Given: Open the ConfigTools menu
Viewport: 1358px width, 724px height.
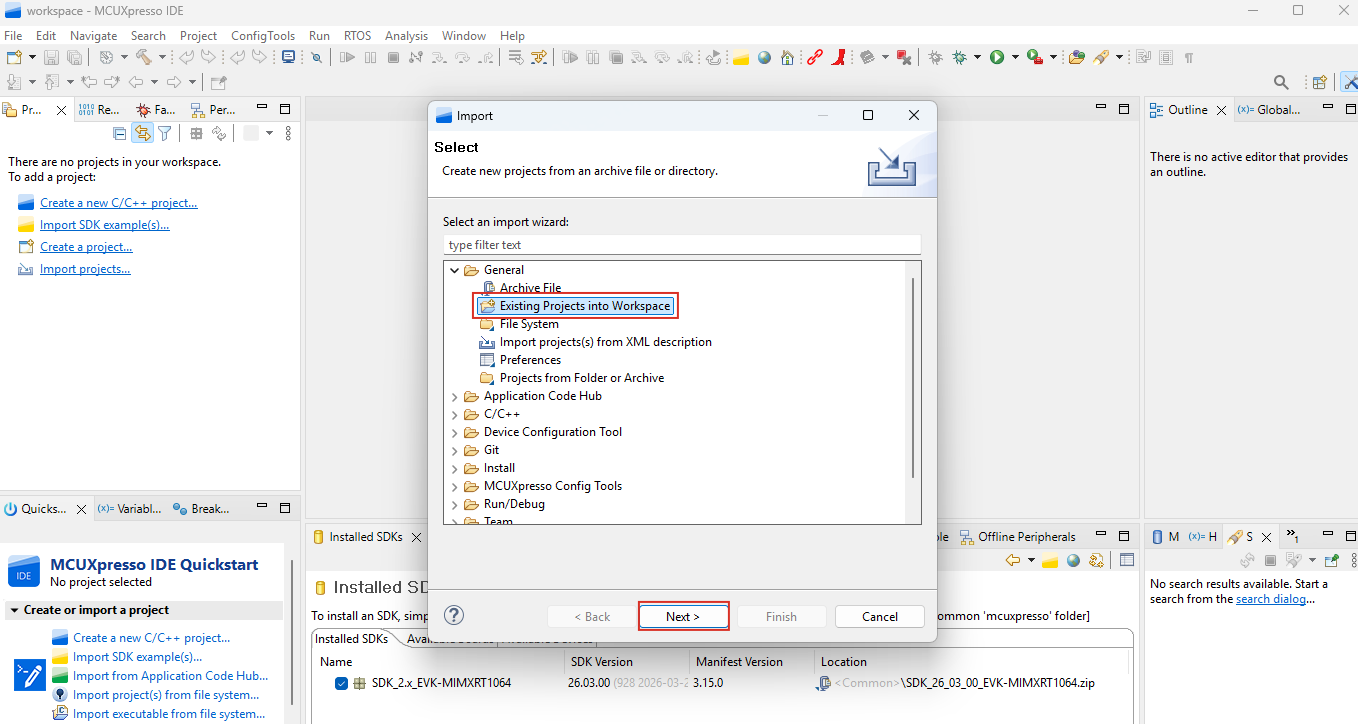Looking at the screenshot, I should (263, 35).
